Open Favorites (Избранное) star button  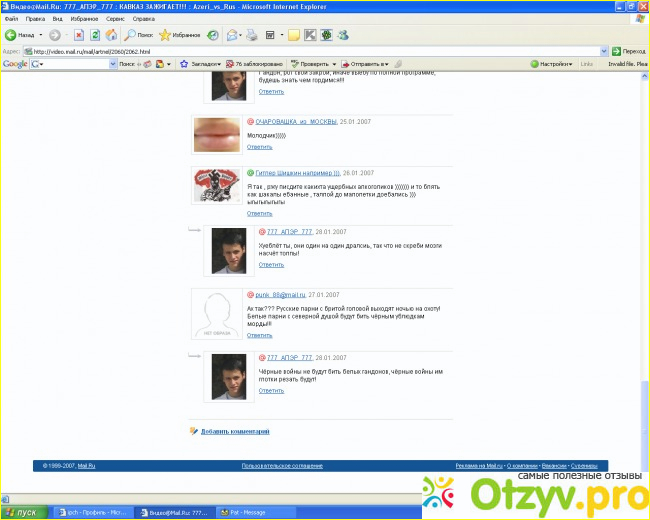(x=180, y=35)
